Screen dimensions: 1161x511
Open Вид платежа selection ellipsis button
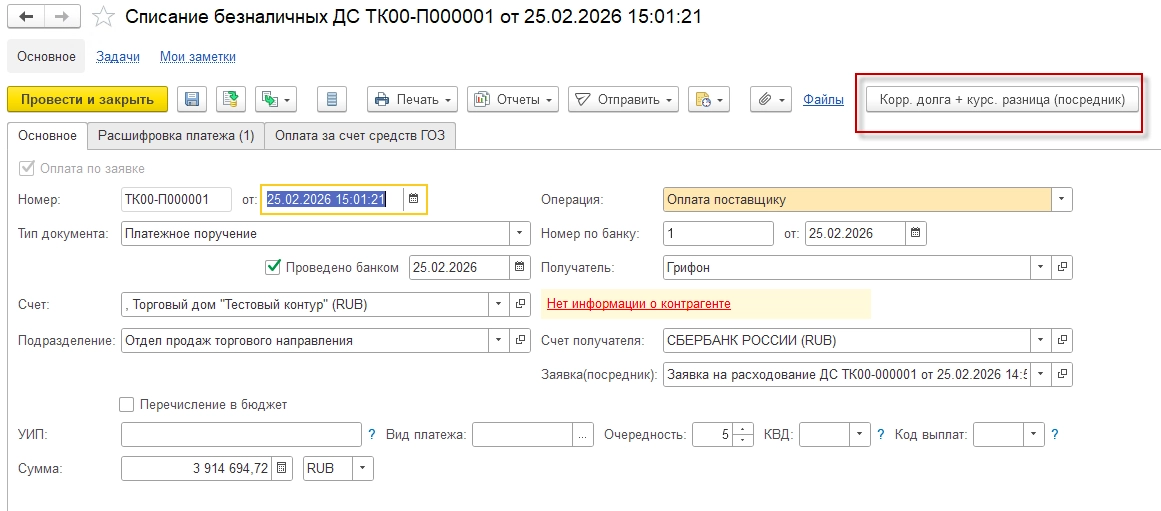coord(584,435)
